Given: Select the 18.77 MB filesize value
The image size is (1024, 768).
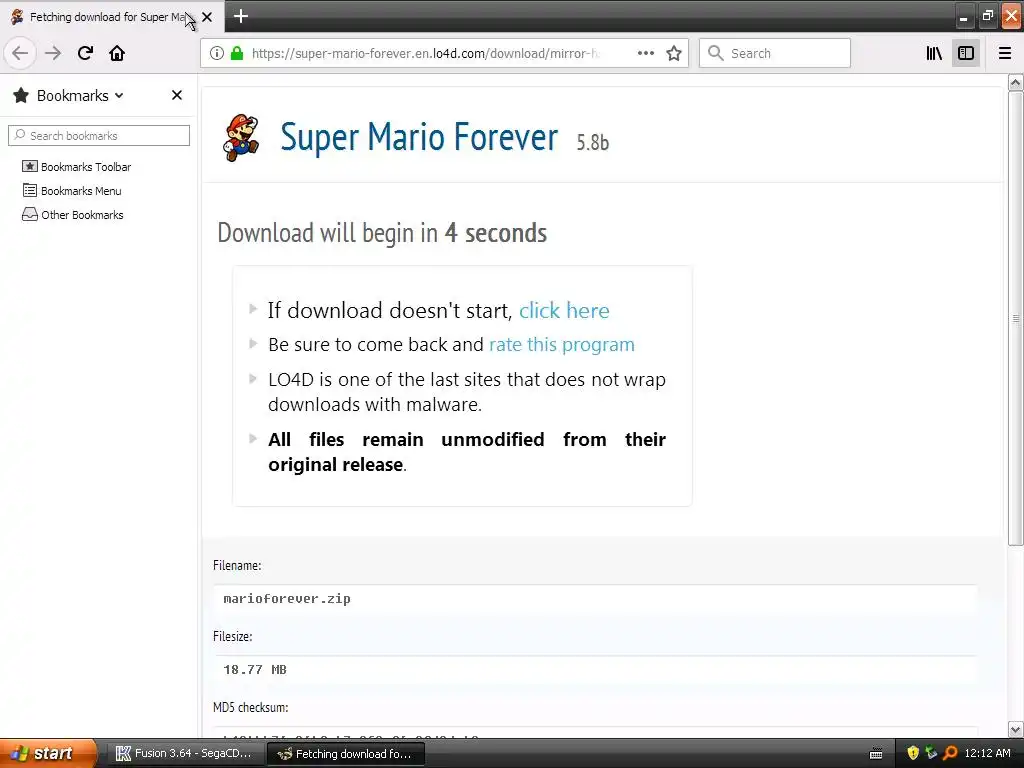Looking at the screenshot, I should (x=255, y=669).
